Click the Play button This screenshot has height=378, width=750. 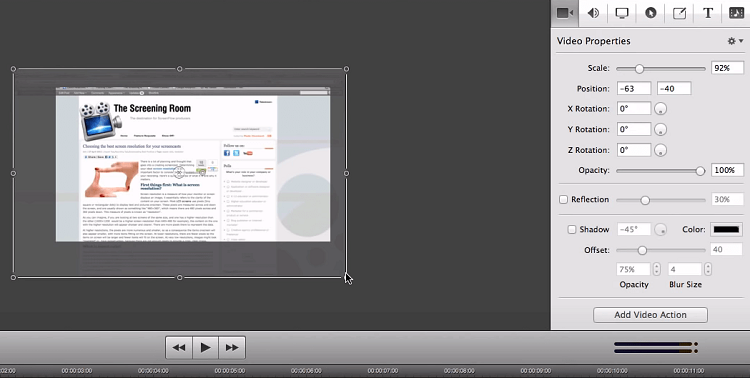coord(205,347)
